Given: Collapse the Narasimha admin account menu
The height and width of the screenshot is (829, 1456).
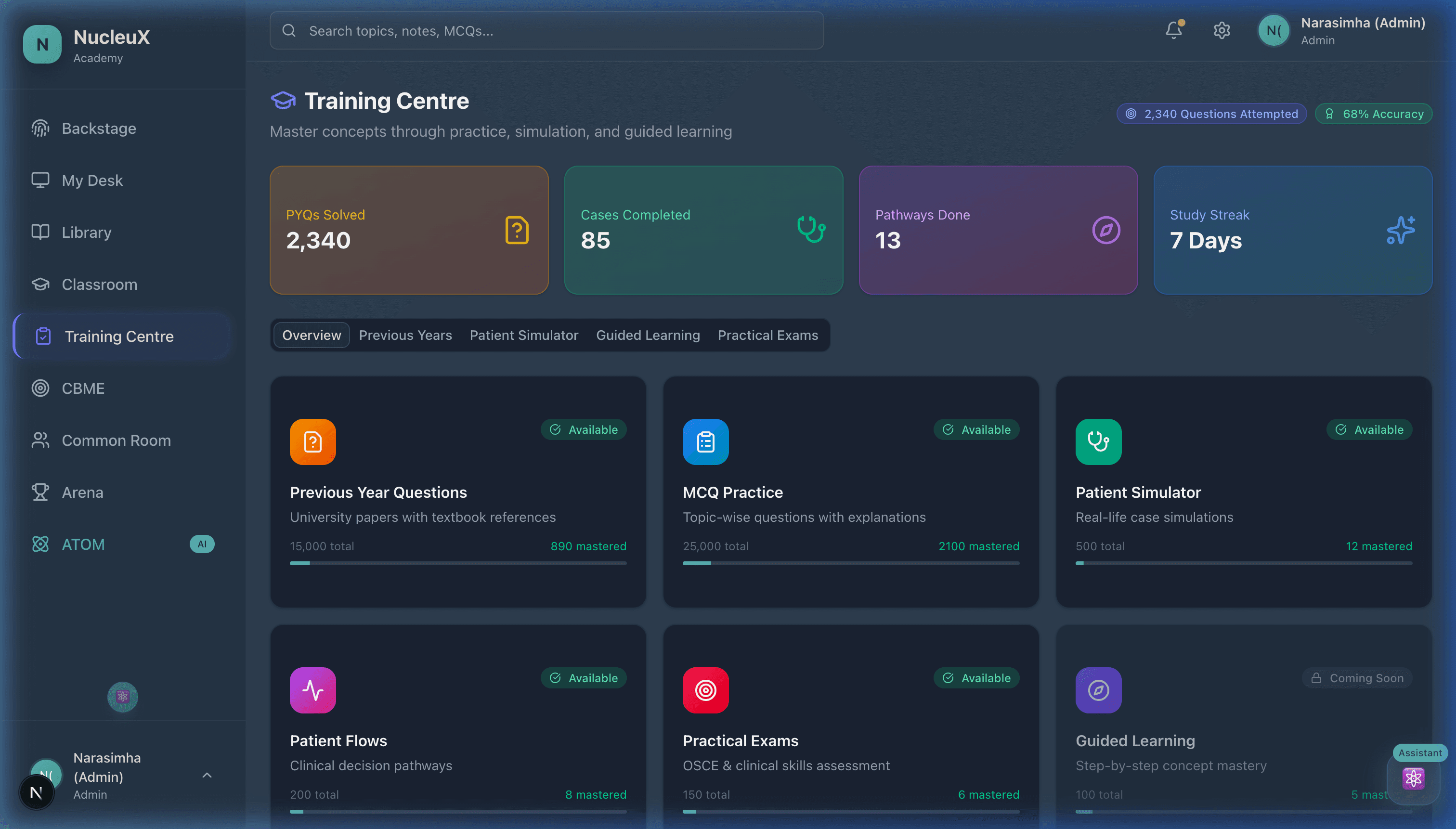Looking at the screenshot, I should [x=206, y=776].
